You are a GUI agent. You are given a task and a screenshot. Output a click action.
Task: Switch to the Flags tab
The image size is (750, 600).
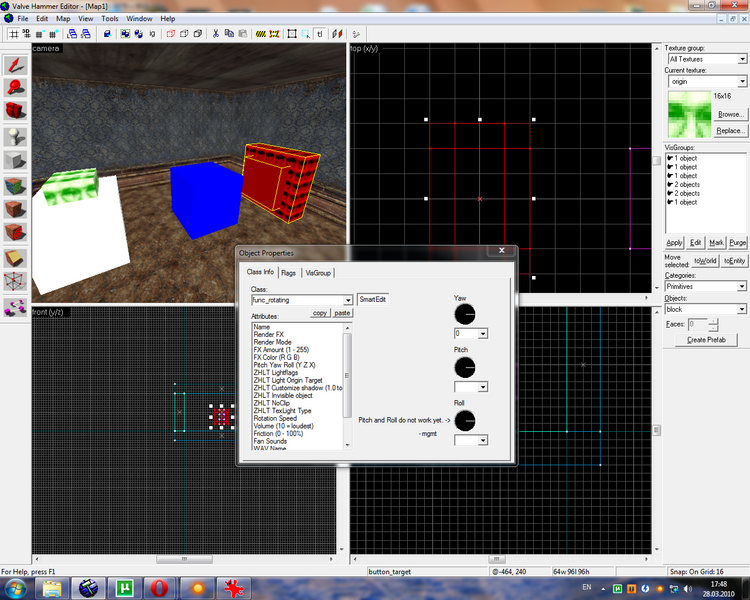(x=288, y=273)
